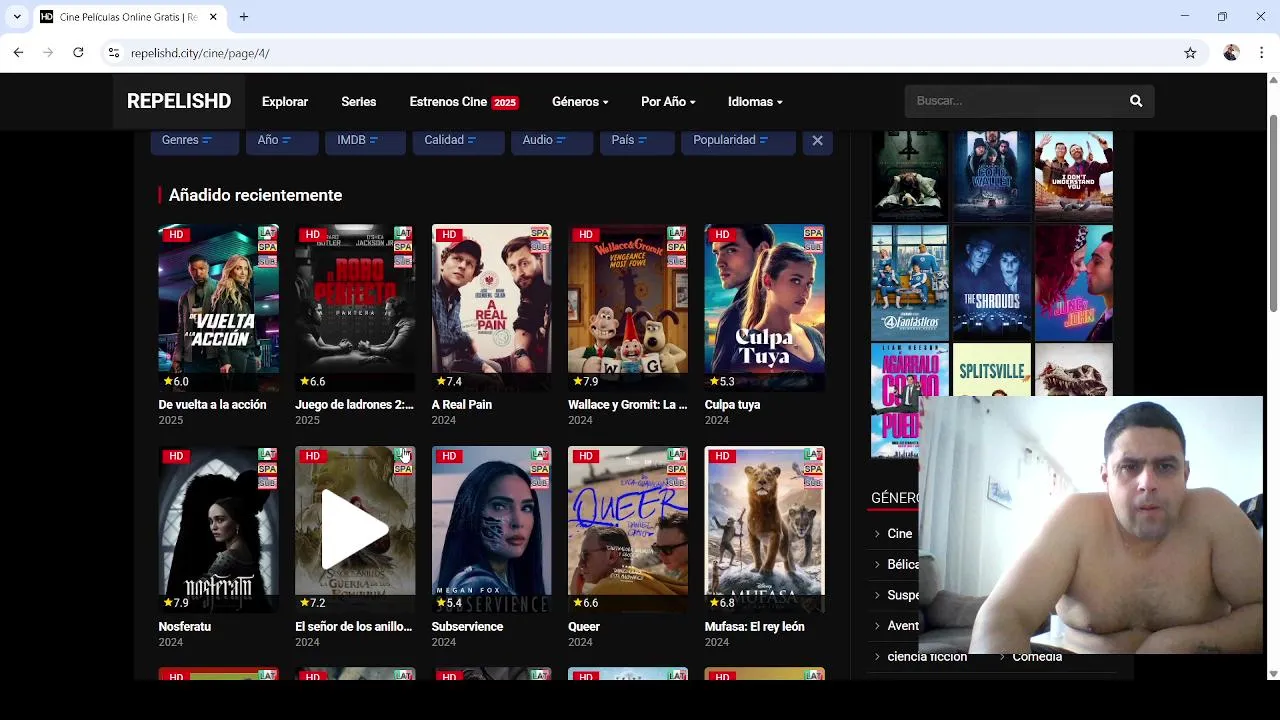Open the 4 Fantásticos sidebar poster

click(x=909, y=283)
